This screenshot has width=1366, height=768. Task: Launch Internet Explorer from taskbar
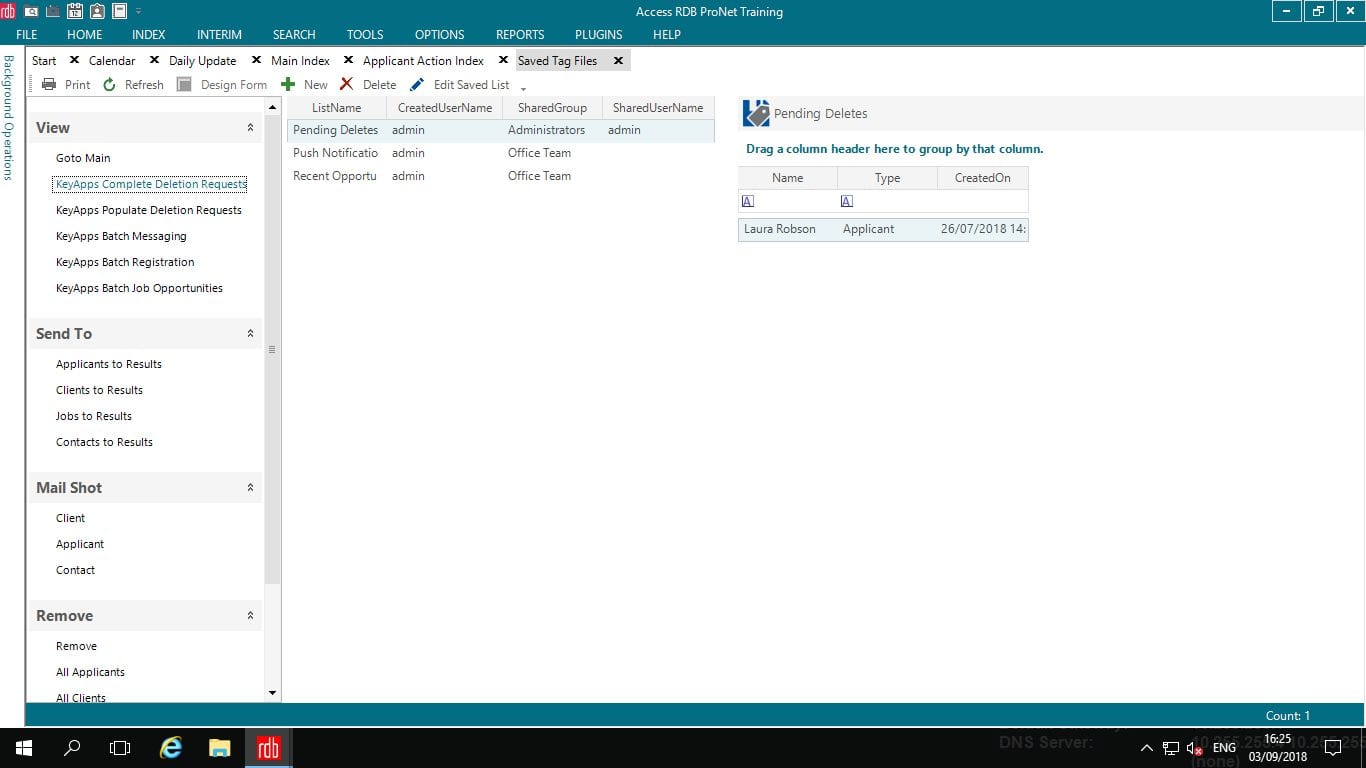pos(172,748)
